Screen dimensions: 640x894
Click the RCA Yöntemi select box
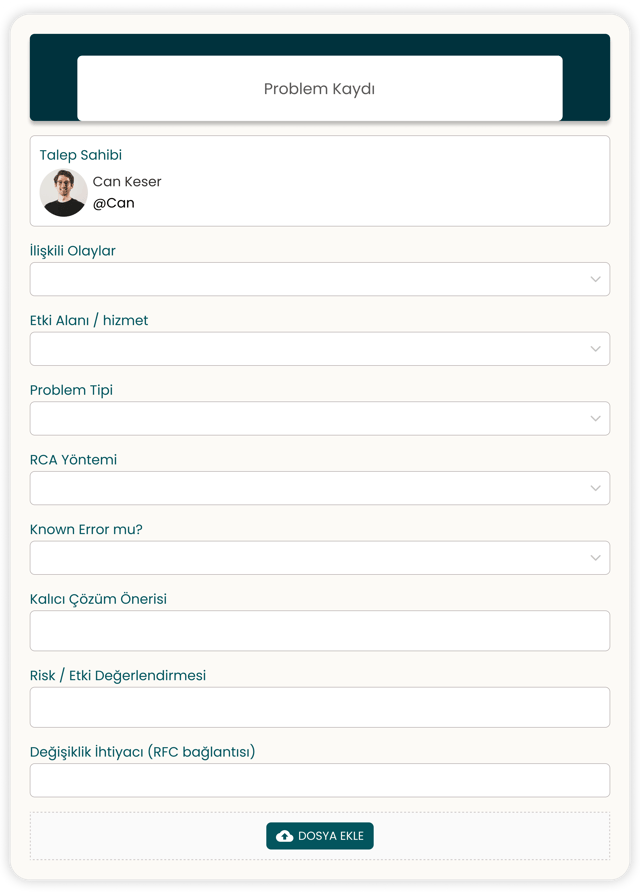pyautogui.click(x=300, y=489)
